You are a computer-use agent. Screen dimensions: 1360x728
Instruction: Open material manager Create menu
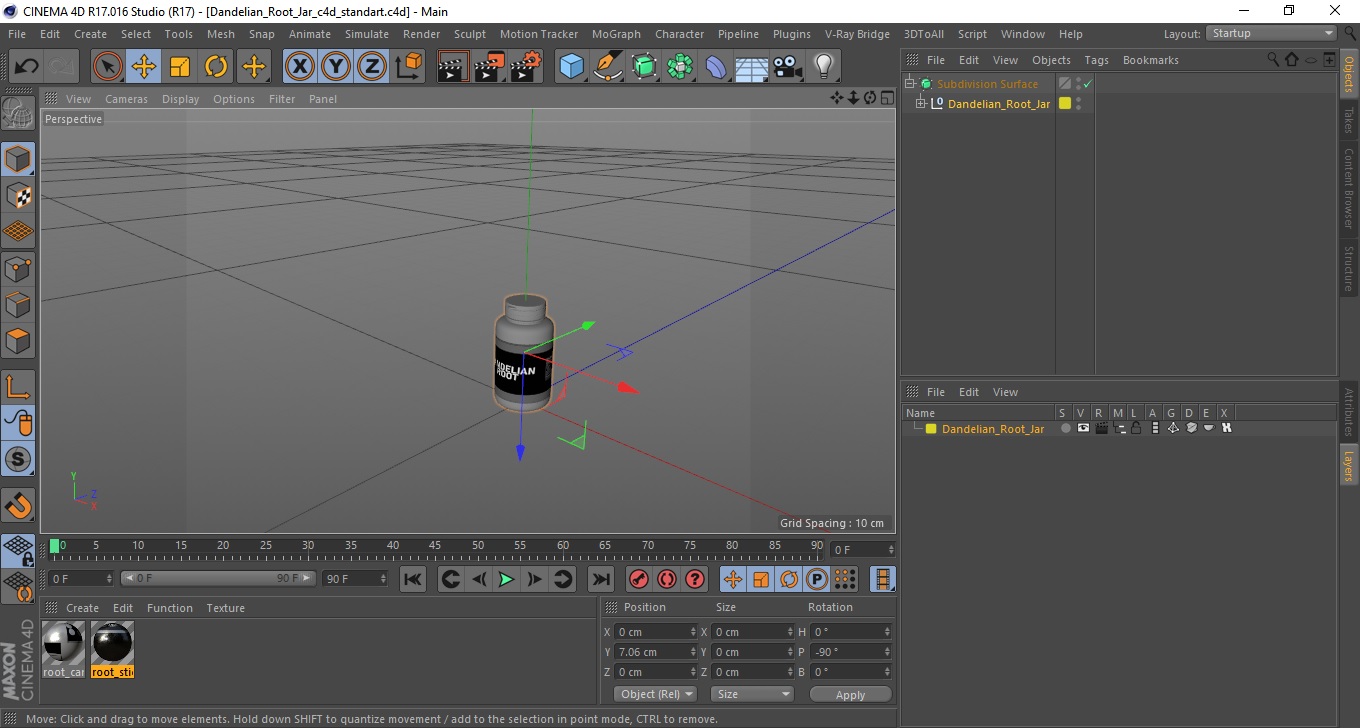coord(82,608)
